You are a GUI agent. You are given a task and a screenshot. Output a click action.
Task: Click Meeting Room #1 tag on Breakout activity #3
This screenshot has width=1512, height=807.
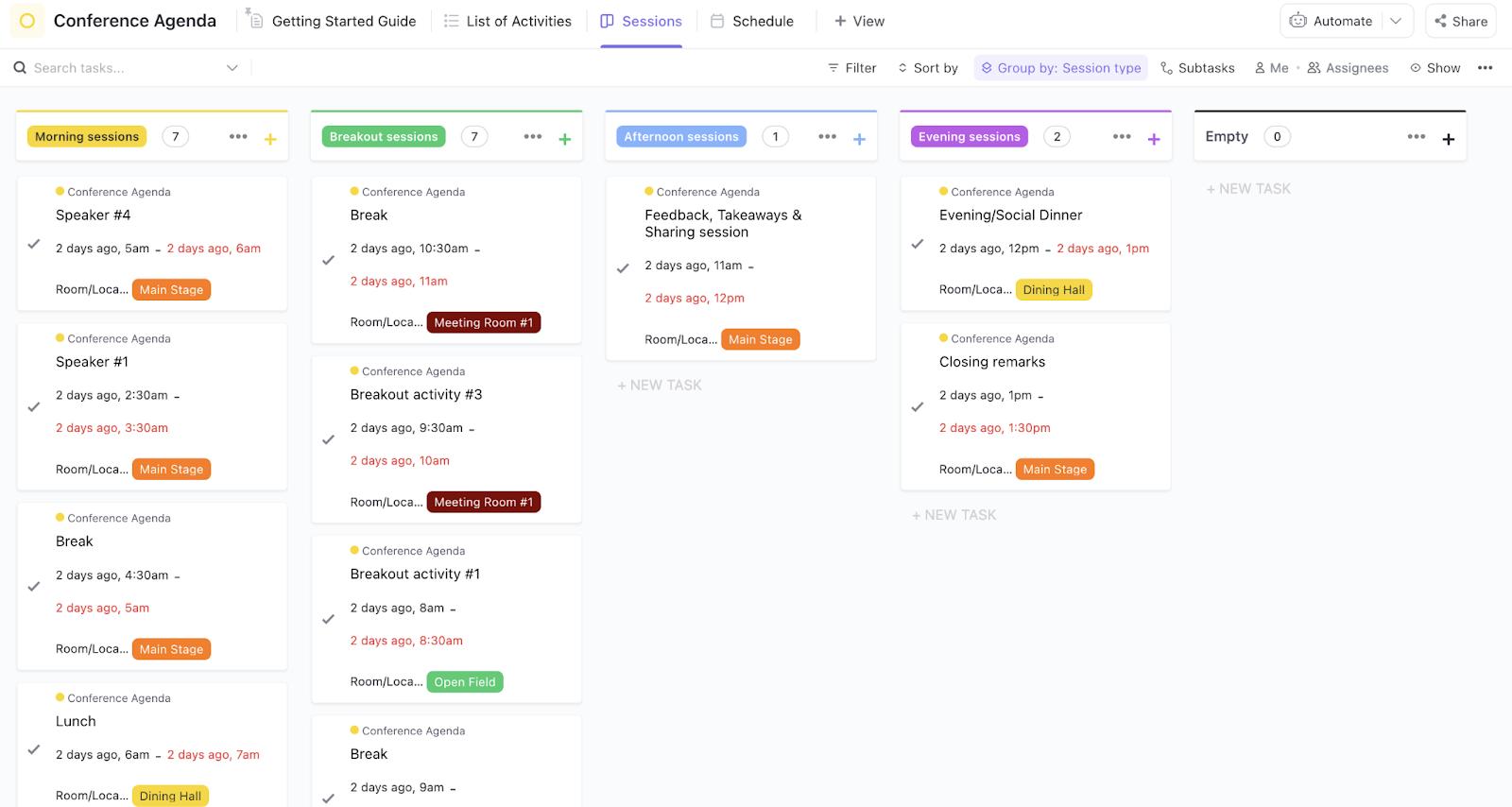484,503
